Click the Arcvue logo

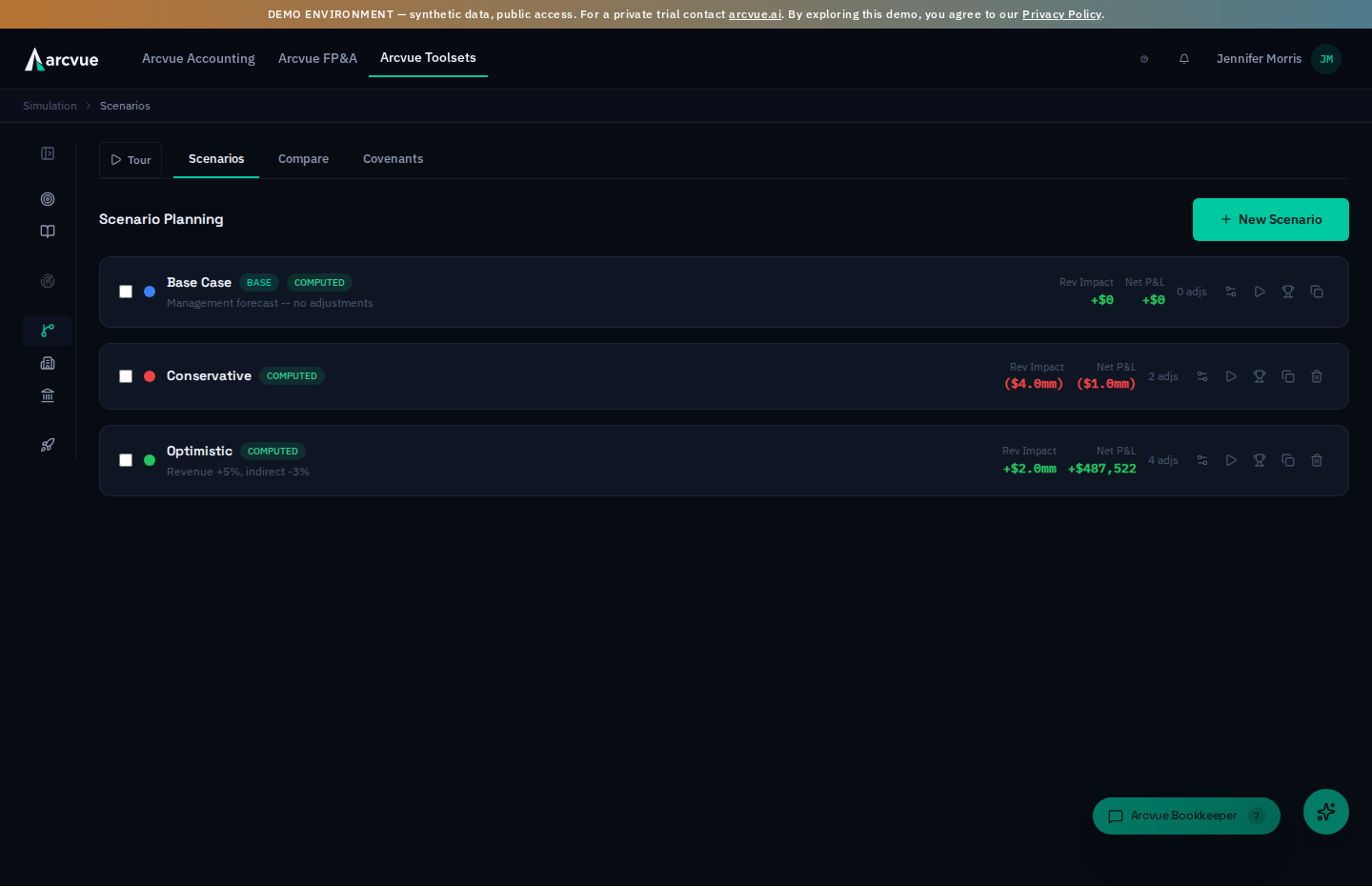point(62,59)
